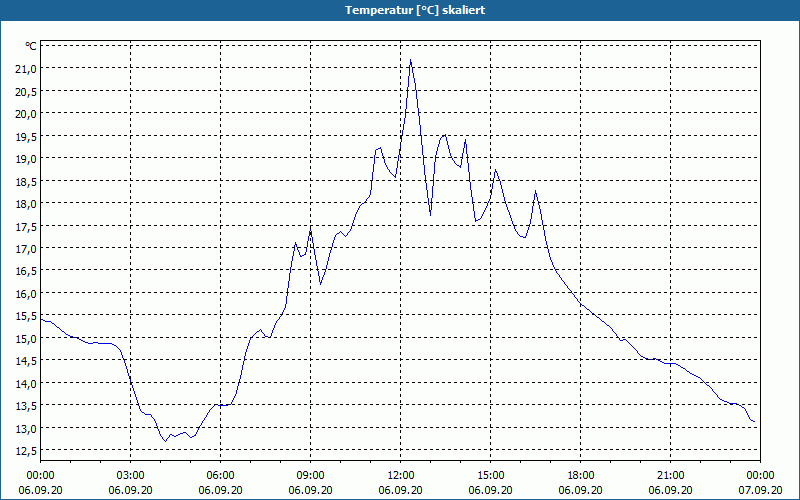
Task: Click the 19,5 y-axis label
Action: point(27,136)
